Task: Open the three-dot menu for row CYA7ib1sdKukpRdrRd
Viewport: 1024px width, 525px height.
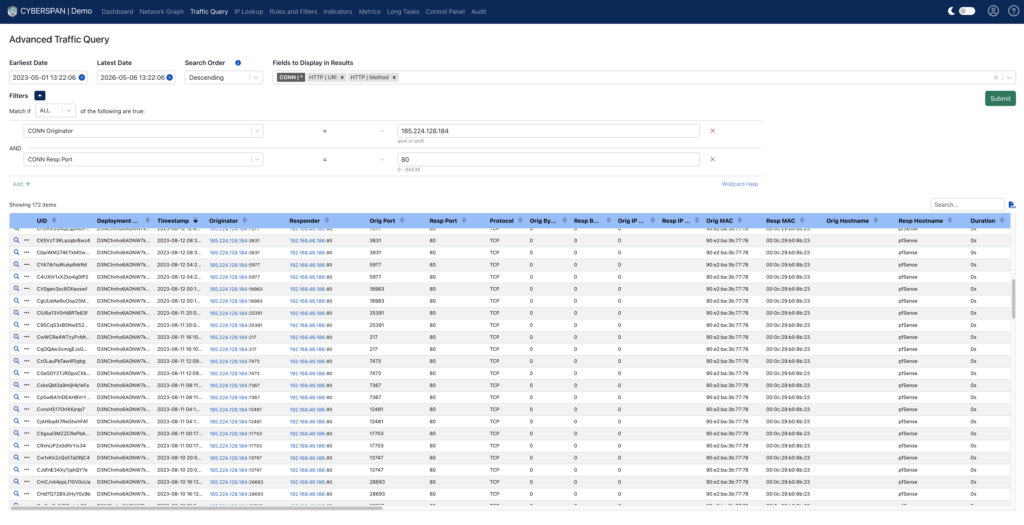Action: tap(27, 264)
